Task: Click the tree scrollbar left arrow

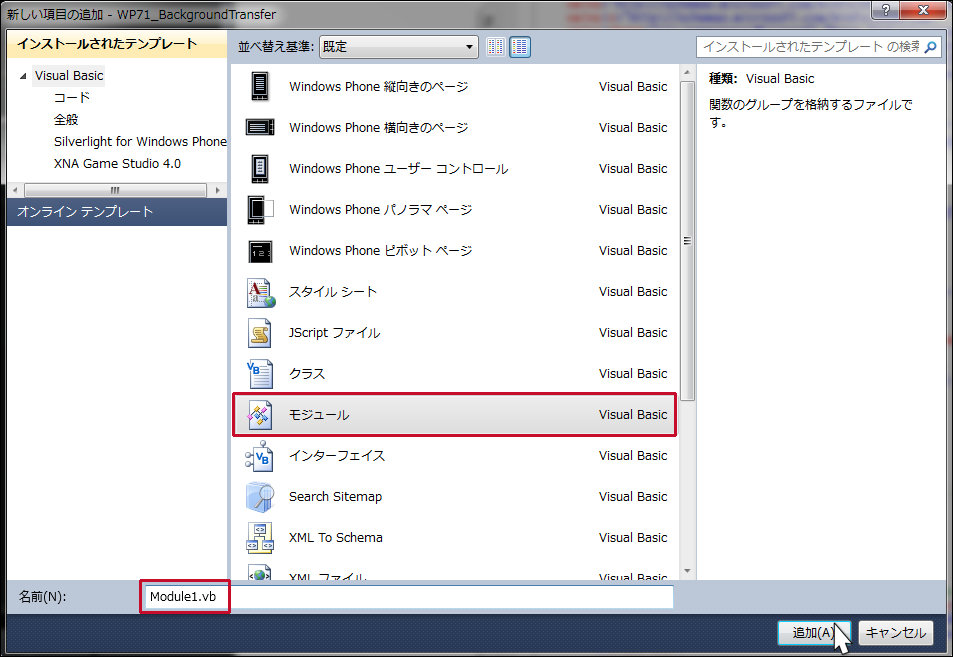Action: [x=15, y=190]
